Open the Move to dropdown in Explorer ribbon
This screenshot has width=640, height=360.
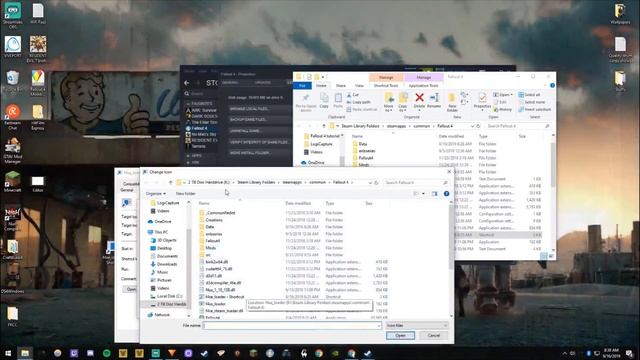(389, 102)
